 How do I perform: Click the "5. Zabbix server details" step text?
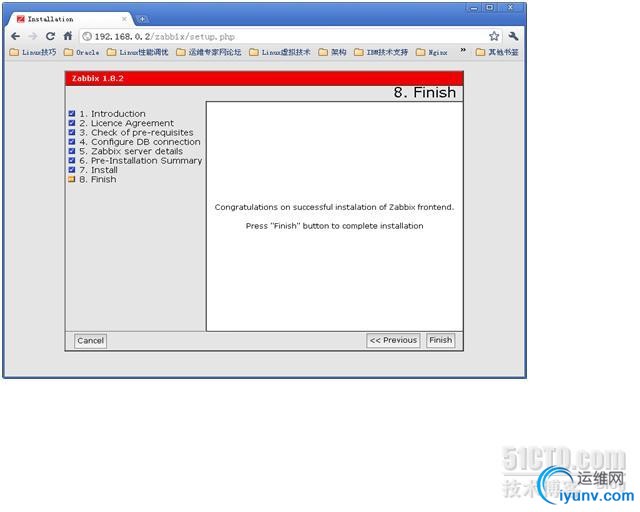click(131, 151)
